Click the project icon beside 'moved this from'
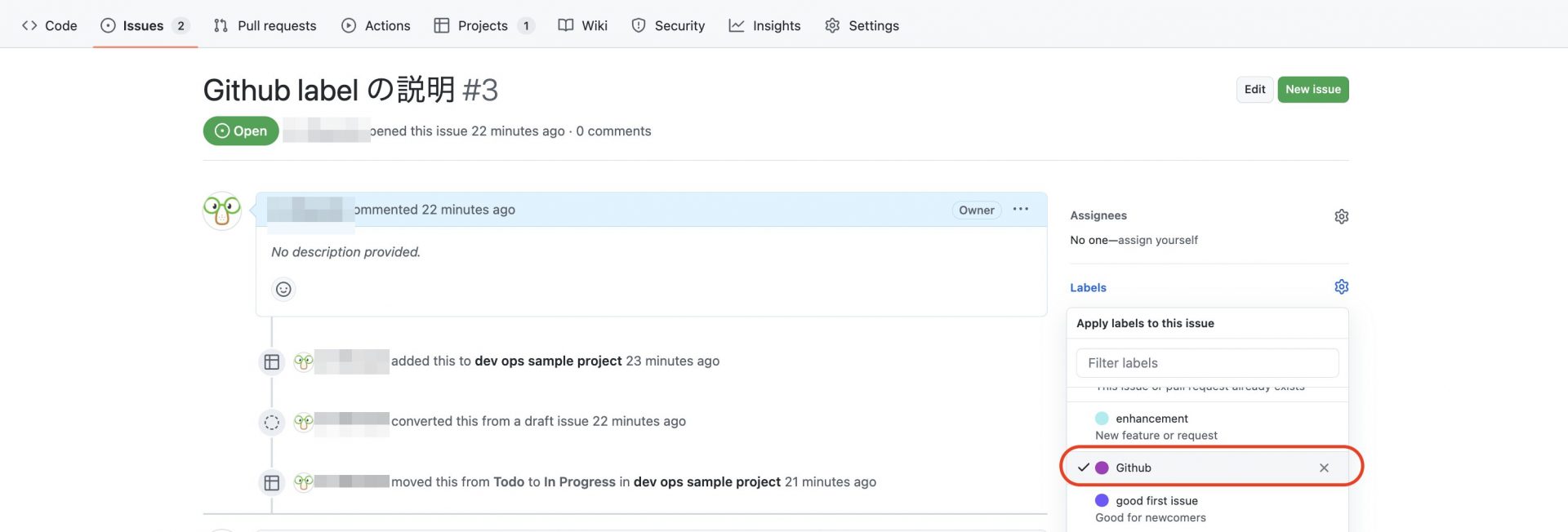The height and width of the screenshot is (532, 1568). [x=272, y=482]
